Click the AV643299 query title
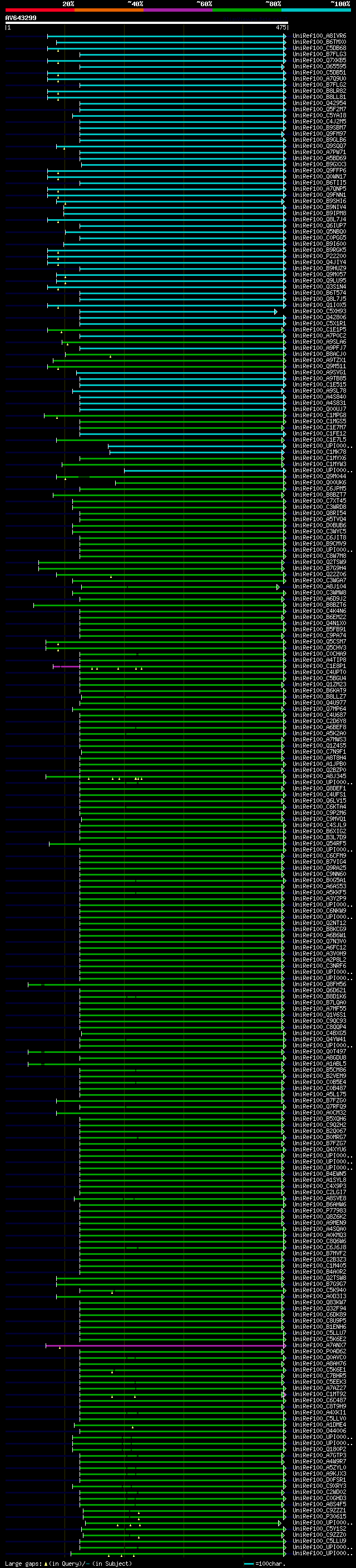356x1568 pixels. [21, 18]
